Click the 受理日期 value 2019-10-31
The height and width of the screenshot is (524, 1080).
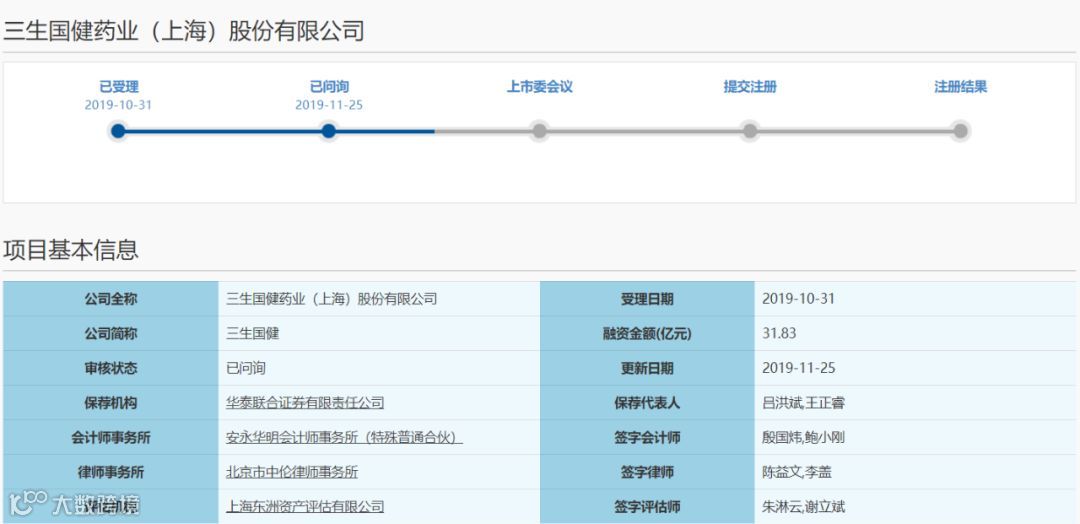click(798, 299)
